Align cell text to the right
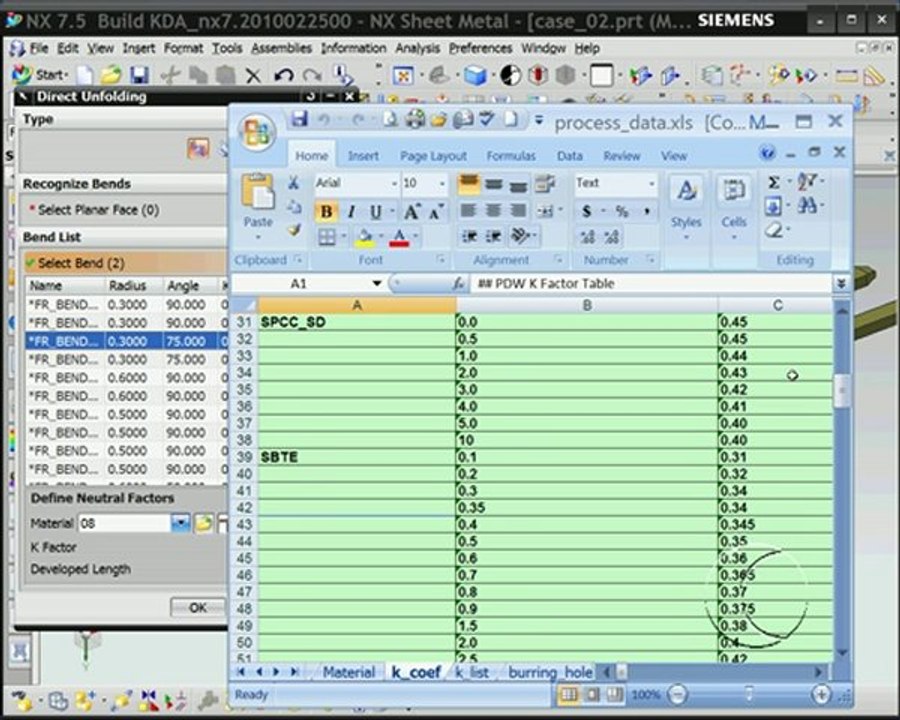This screenshot has height=720, width=900. click(518, 211)
